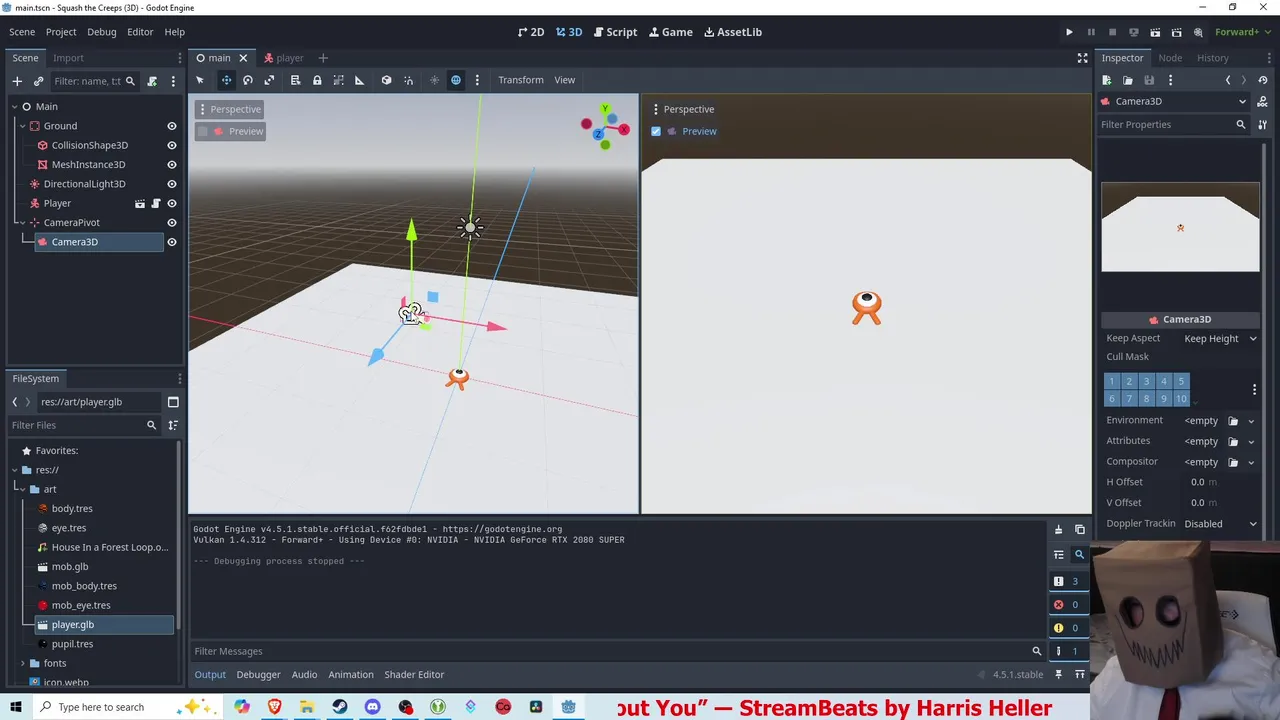Image resolution: width=1280 pixels, height=720 pixels.
Task: Uncheck Preview in the right viewport
Action: coord(656,131)
